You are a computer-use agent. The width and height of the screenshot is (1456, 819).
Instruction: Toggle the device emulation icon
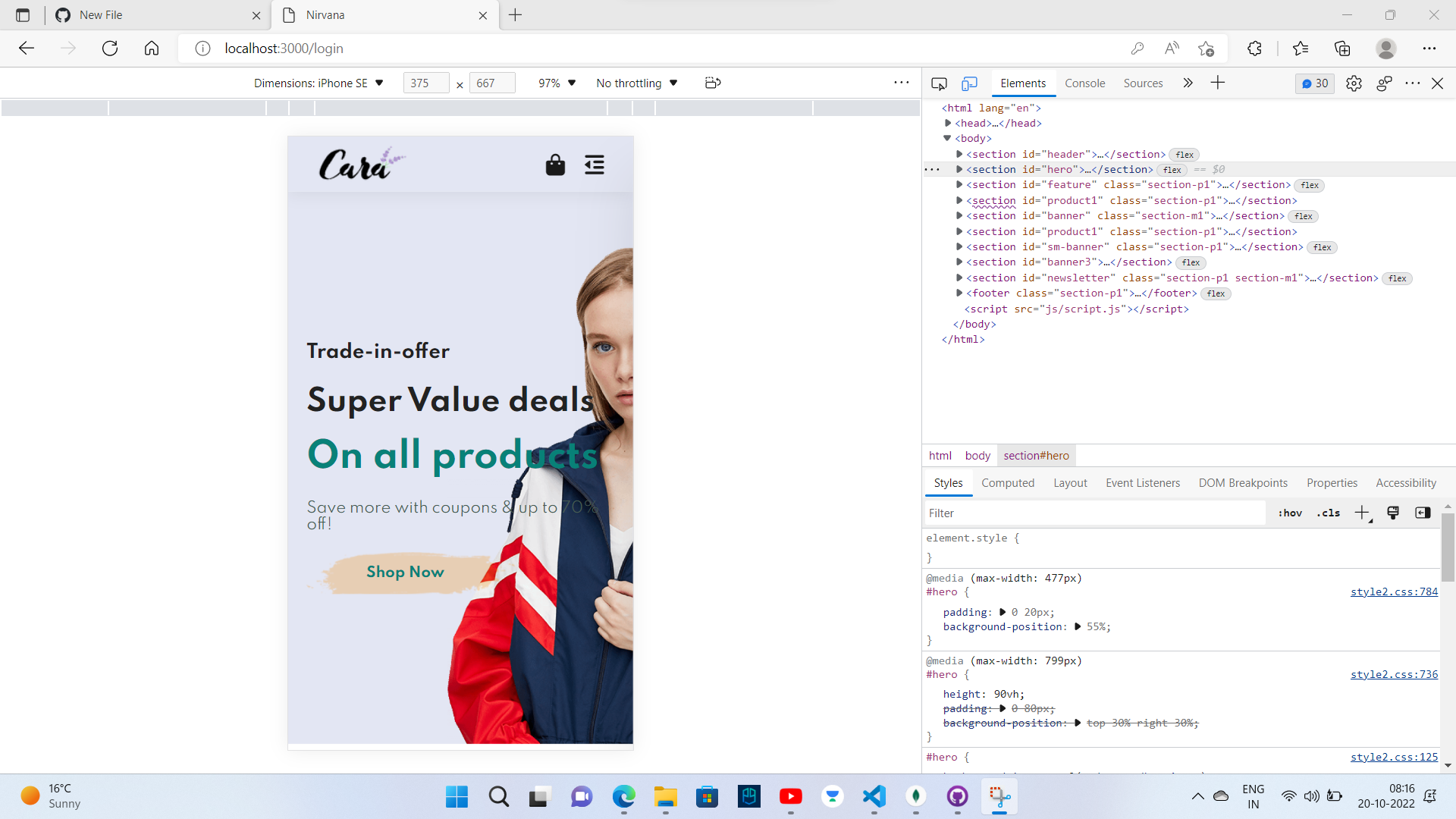coord(969,83)
